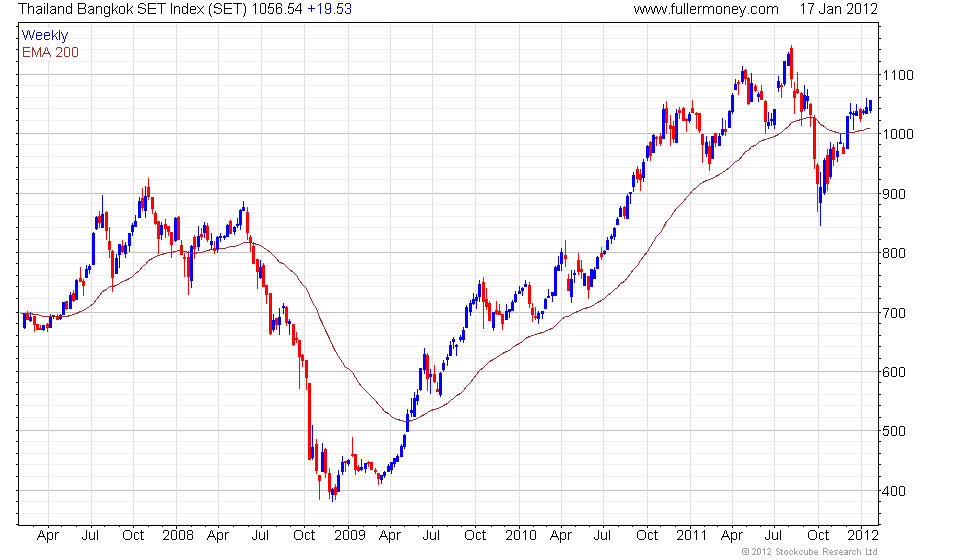
Task: Click the change value +19.53
Action: click(x=329, y=9)
